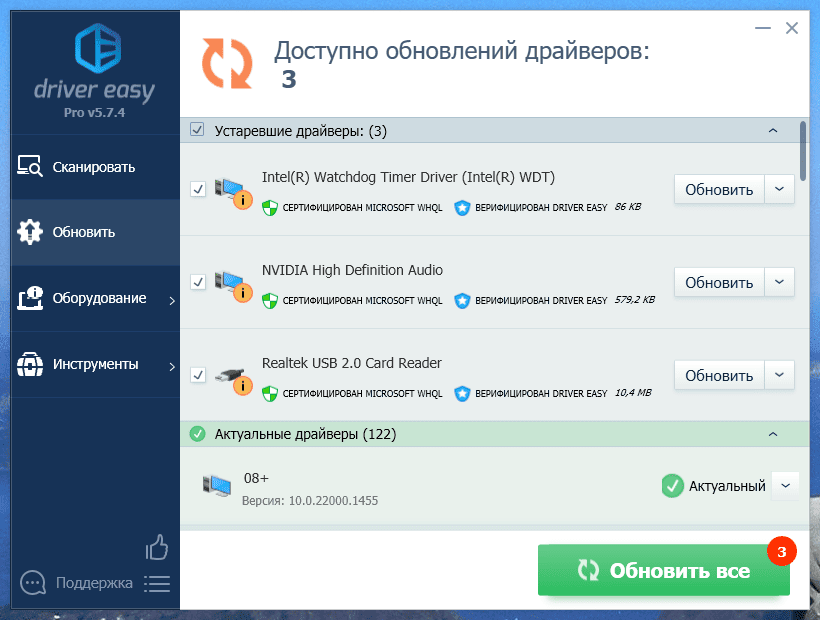Click the vertical scrollbar of driver list
Screen dimensions: 820x620
tap(803, 148)
